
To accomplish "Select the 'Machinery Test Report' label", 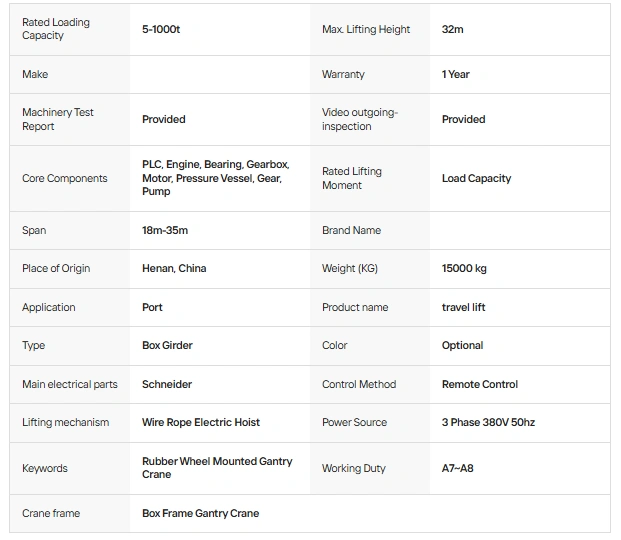I will tap(58, 119).
